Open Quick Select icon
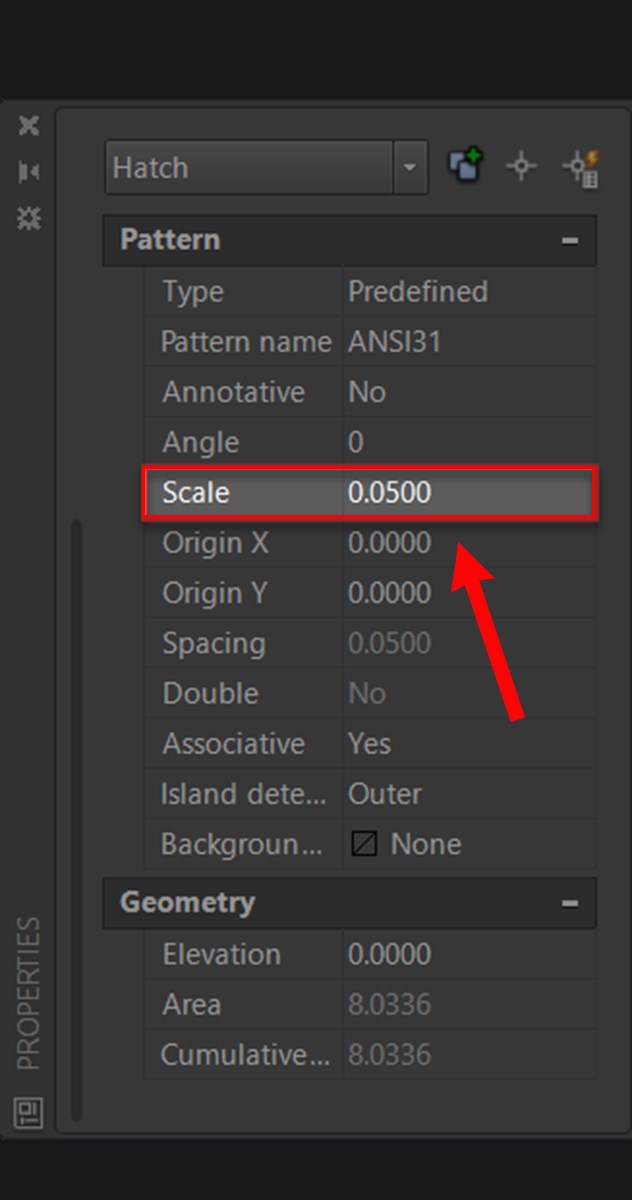The height and width of the screenshot is (1200, 632). tap(579, 167)
